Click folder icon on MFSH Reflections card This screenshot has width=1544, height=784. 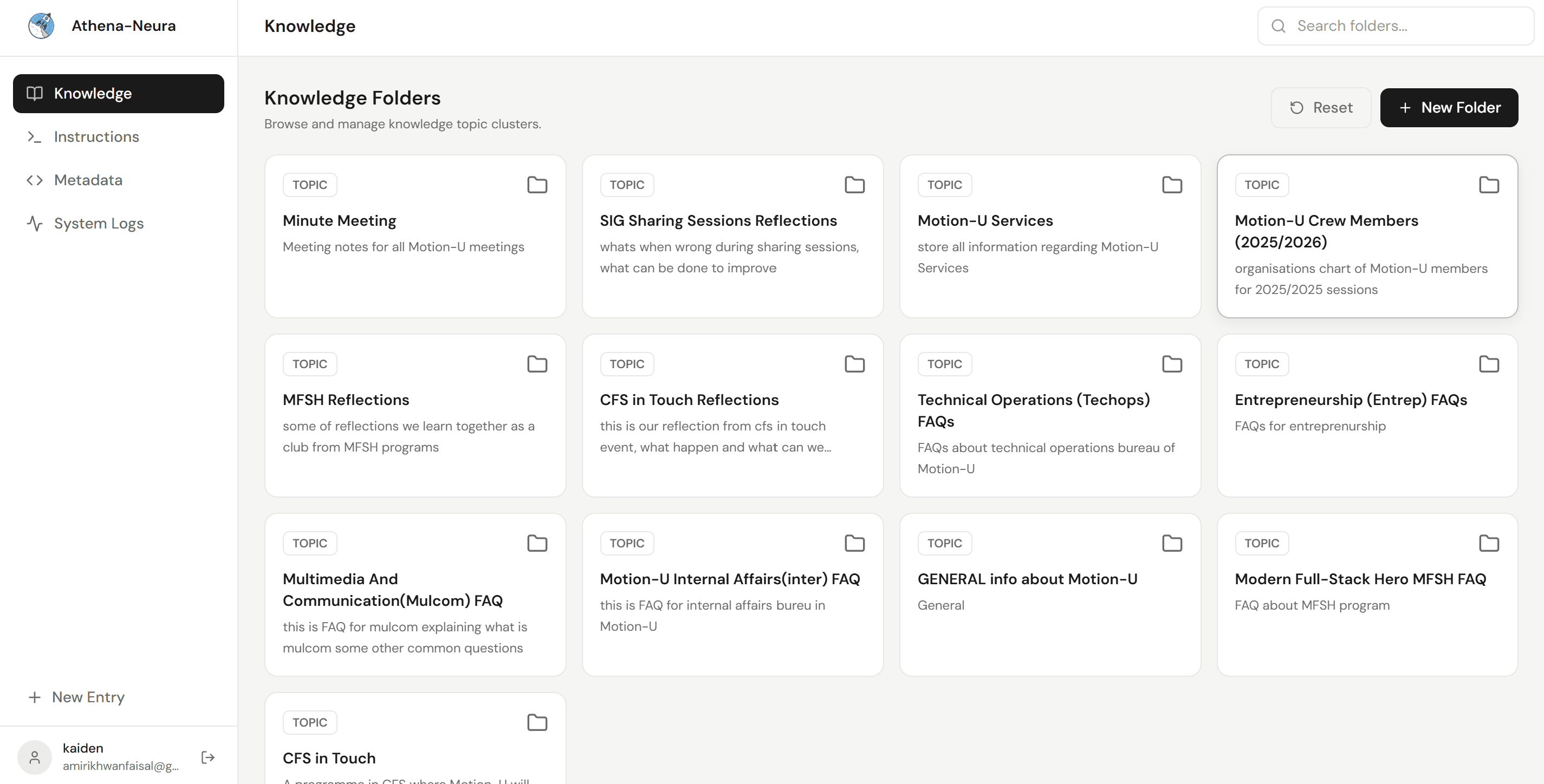537,363
